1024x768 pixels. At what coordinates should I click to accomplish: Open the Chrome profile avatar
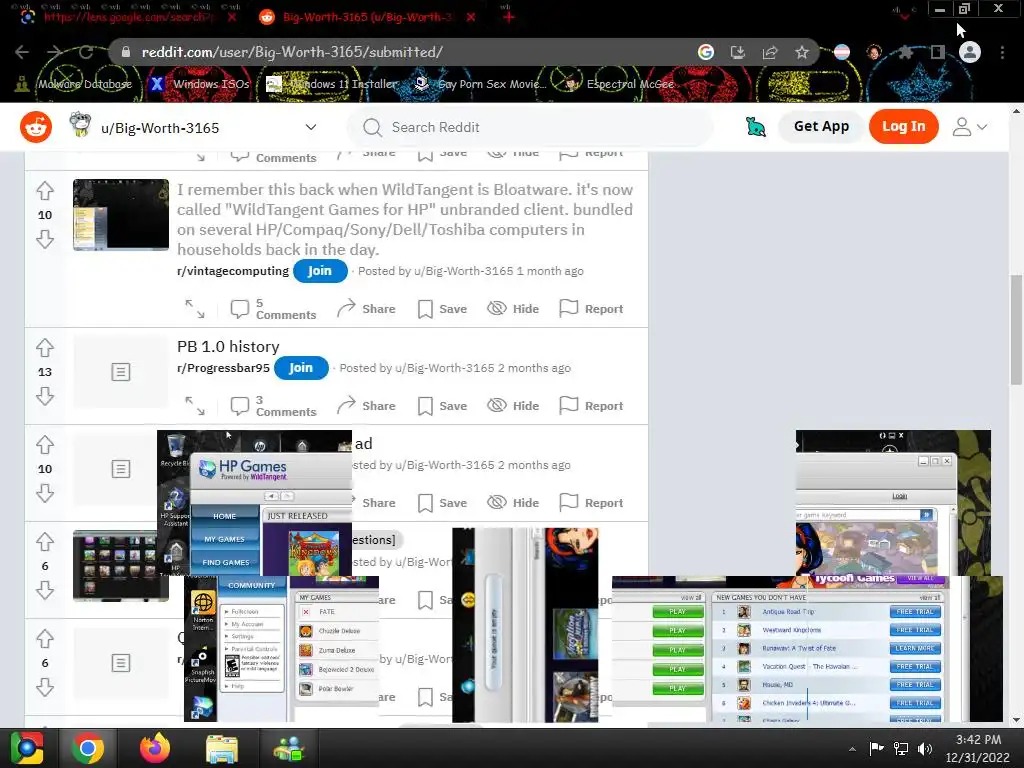(x=970, y=52)
